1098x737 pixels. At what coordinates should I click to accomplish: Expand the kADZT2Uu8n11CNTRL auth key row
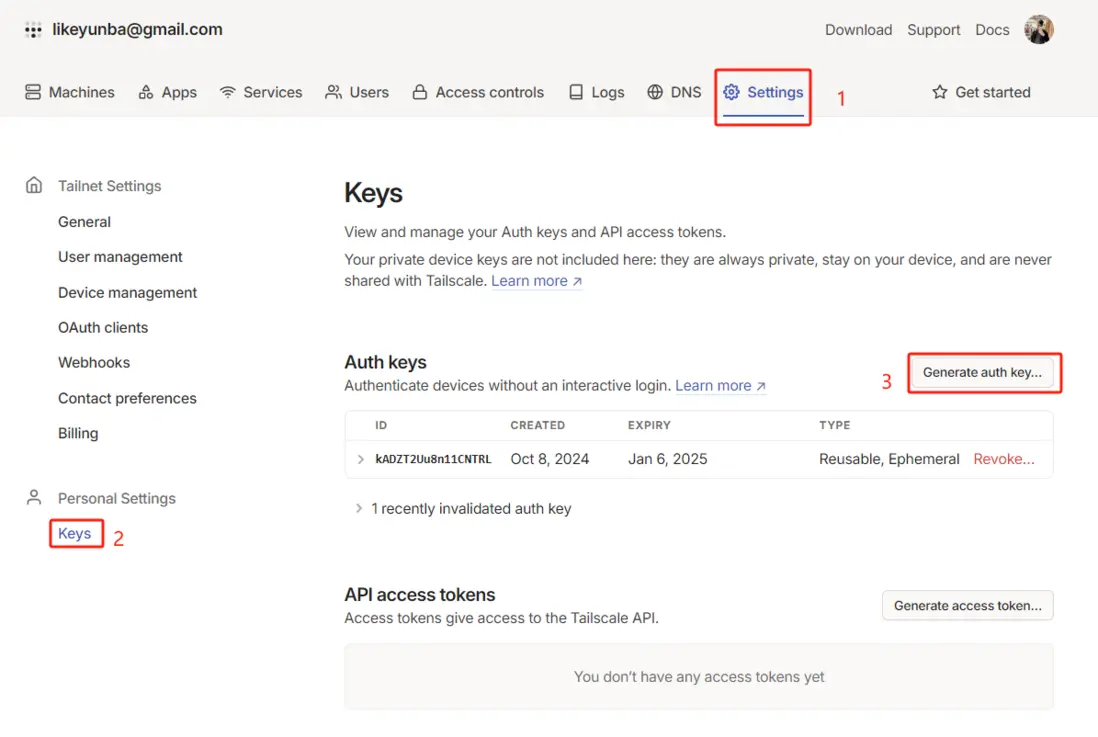[x=361, y=459]
